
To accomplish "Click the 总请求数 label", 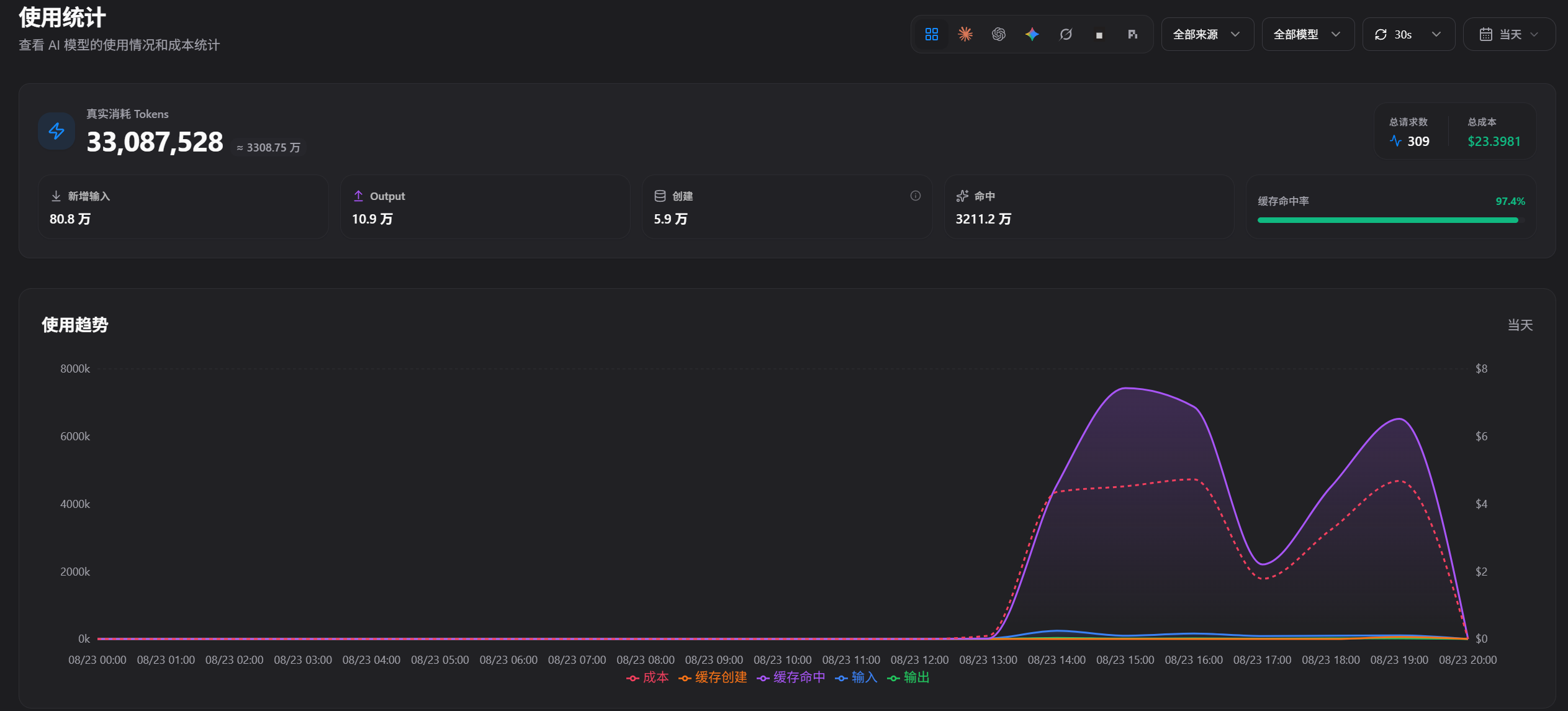I will coord(1408,122).
